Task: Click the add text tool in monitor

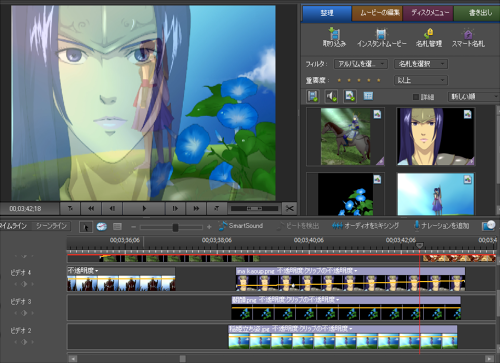Action: 70,209
